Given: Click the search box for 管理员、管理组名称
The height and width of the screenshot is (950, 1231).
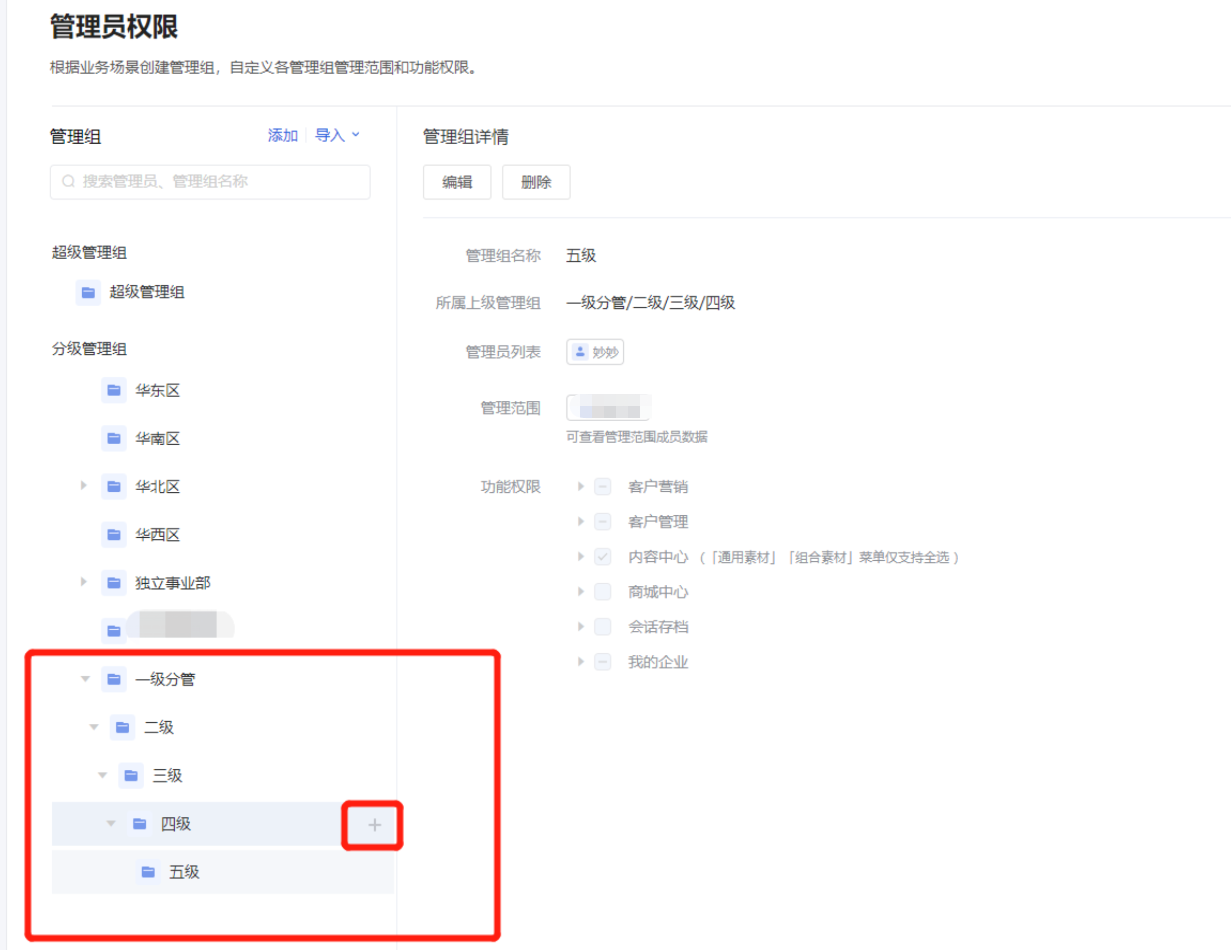Looking at the screenshot, I should coord(210,182).
